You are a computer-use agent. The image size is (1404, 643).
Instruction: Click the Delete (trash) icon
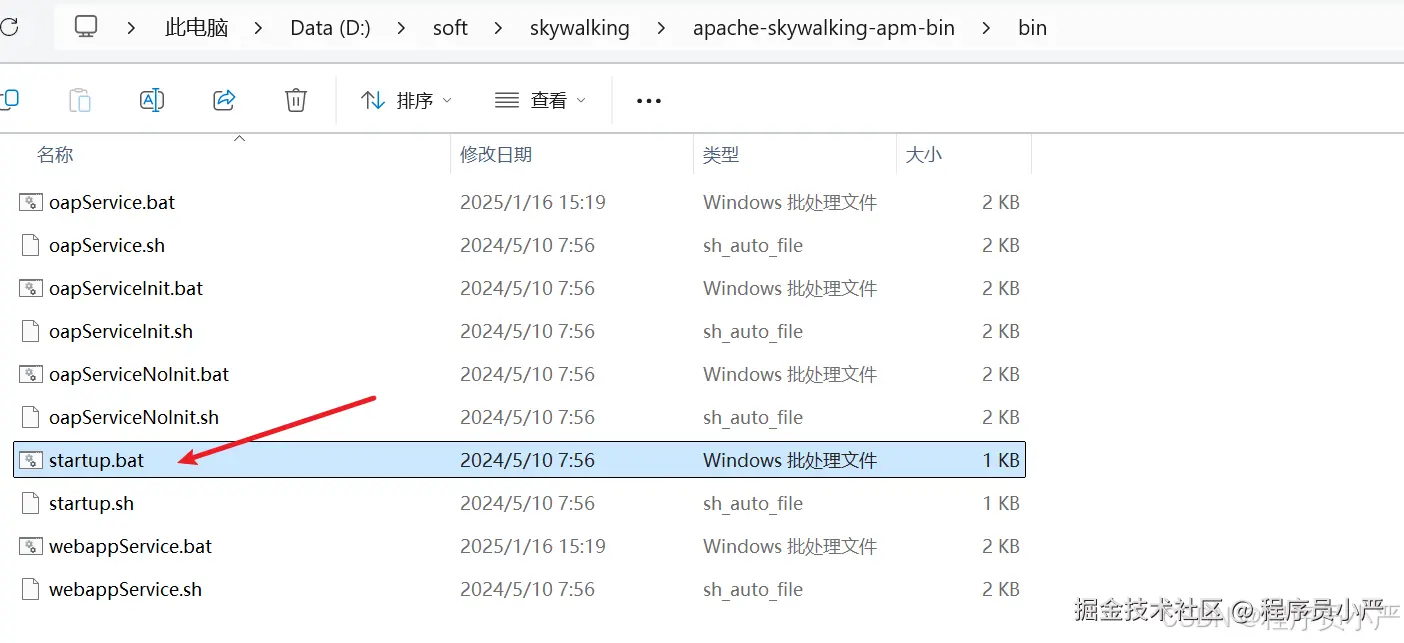295,99
